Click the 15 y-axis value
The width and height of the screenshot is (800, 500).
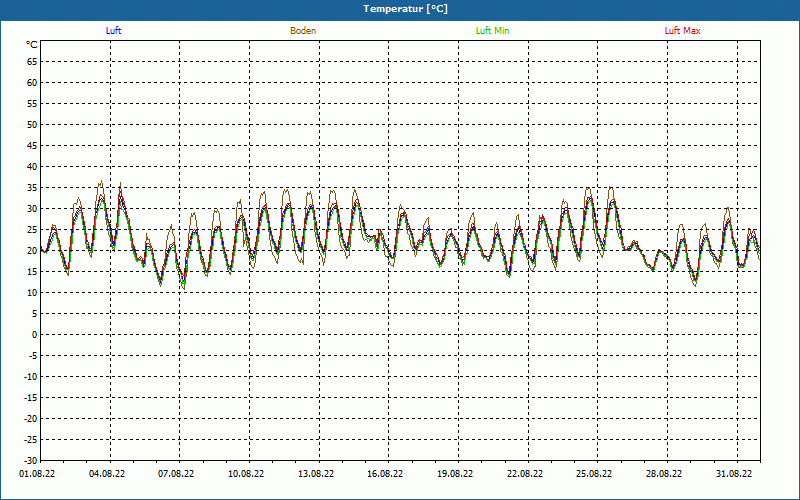[32, 272]
